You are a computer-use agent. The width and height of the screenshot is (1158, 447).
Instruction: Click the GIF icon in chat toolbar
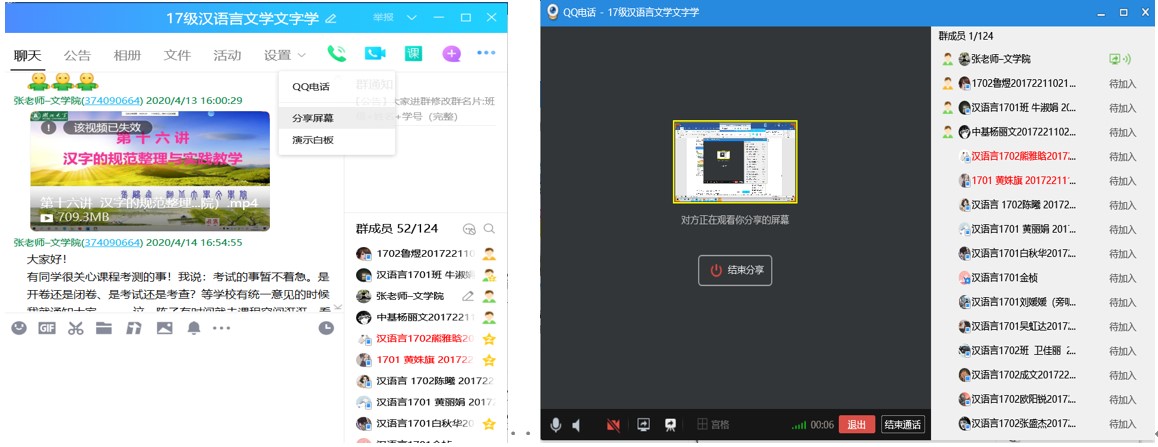point(46,328)
